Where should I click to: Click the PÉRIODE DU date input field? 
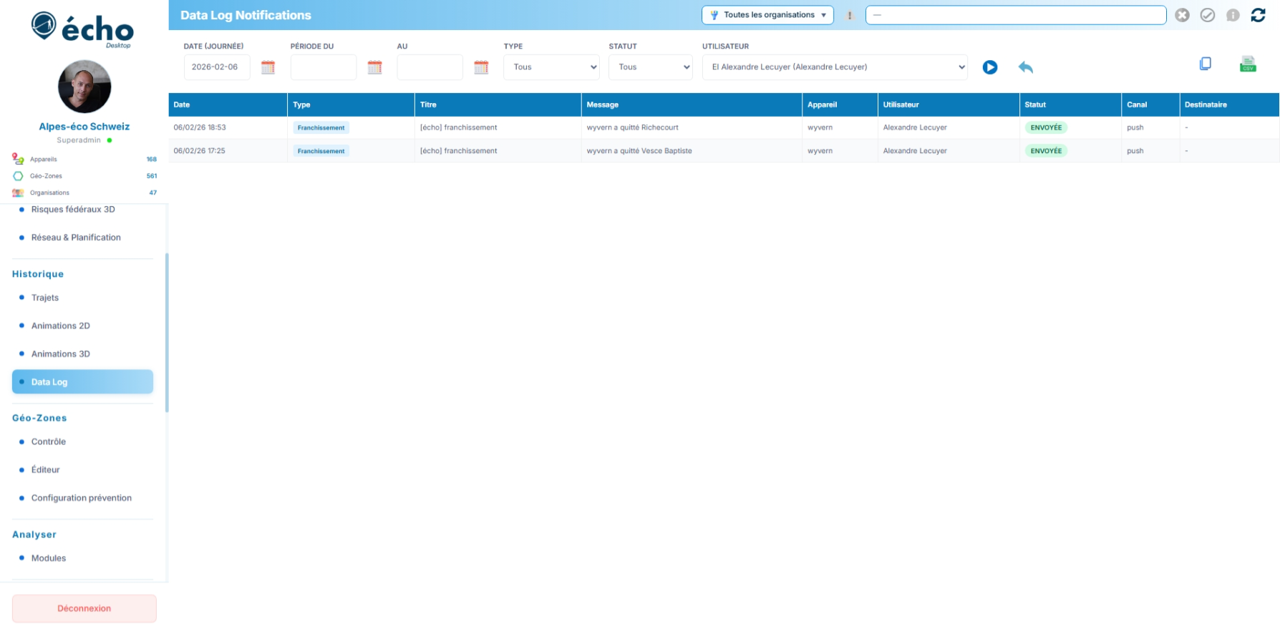point(322,67)
